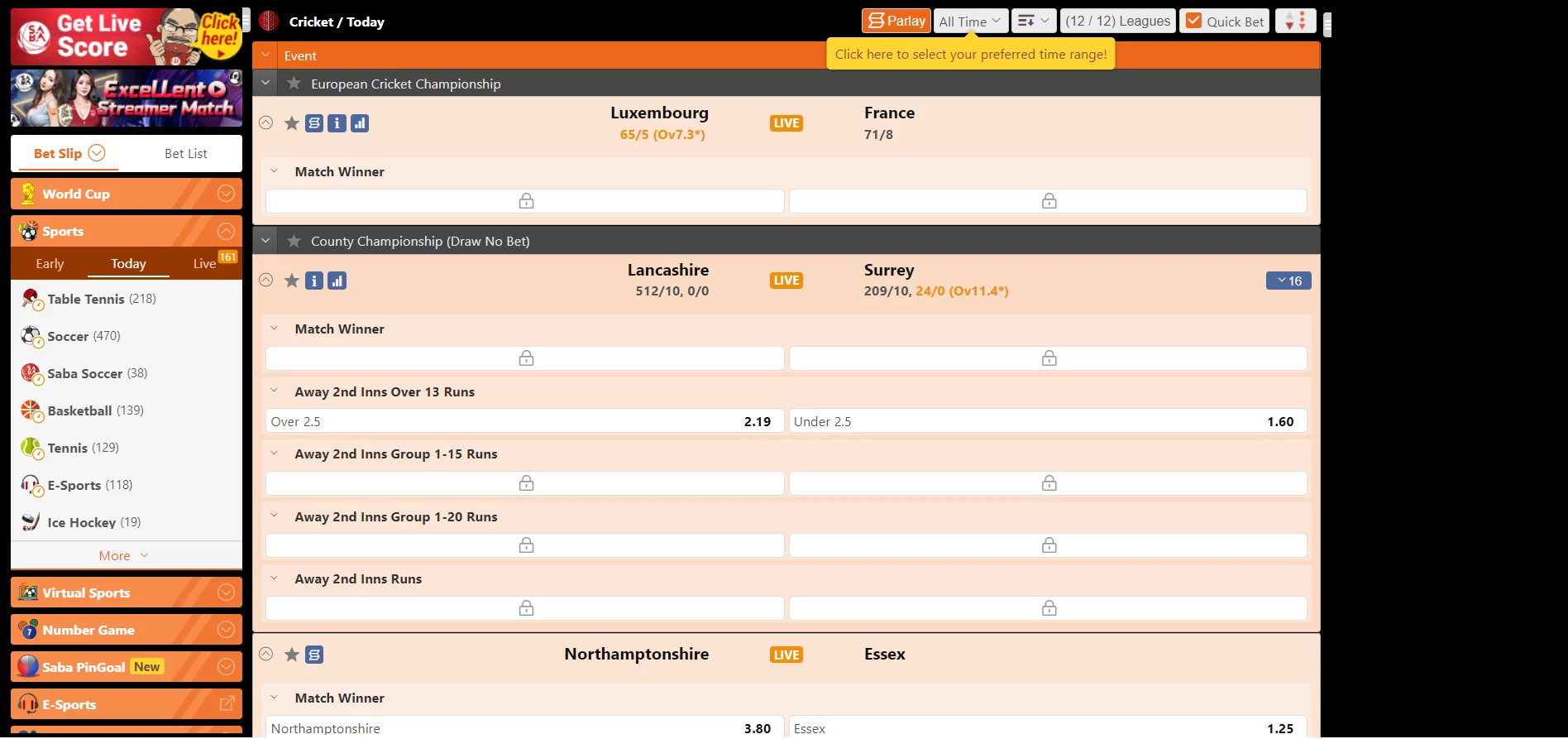1568x739 pixels.
Task: Open E-Sports external link menu
Action: click(127, 704)
